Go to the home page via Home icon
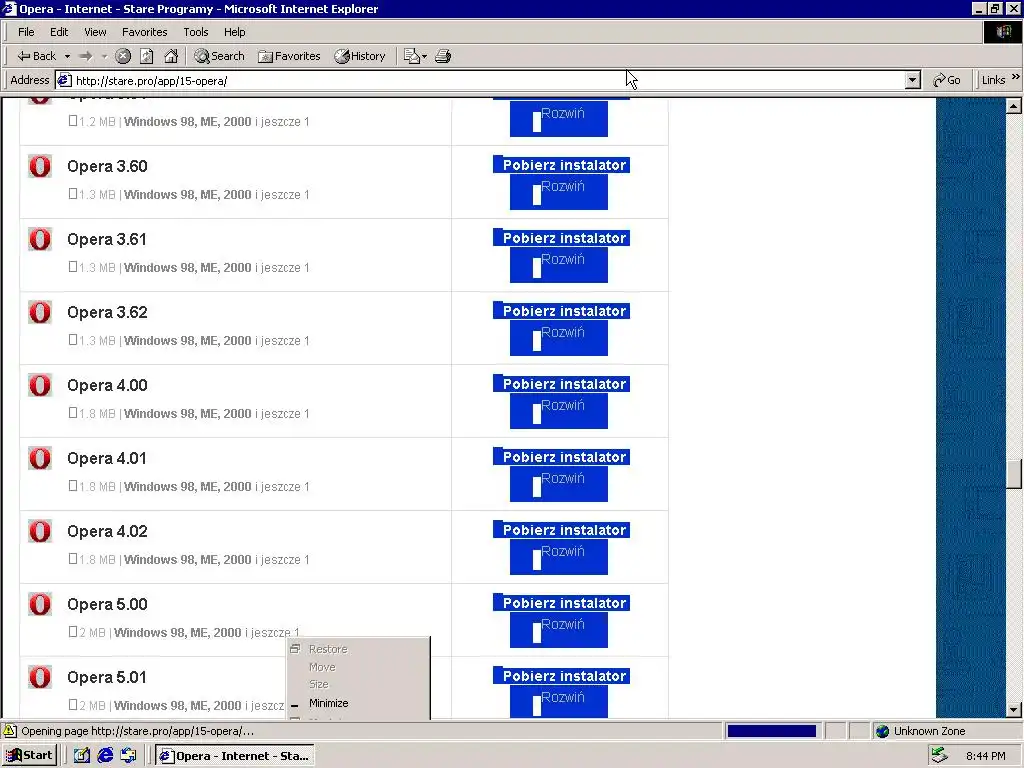This screenshot has height=768, width=1024. pos(171,56)
